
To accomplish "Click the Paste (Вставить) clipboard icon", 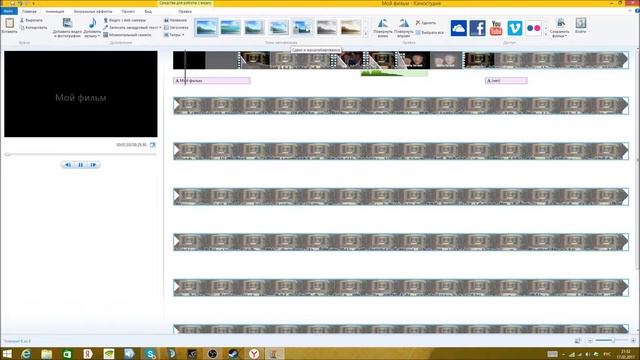I will 9,23.
